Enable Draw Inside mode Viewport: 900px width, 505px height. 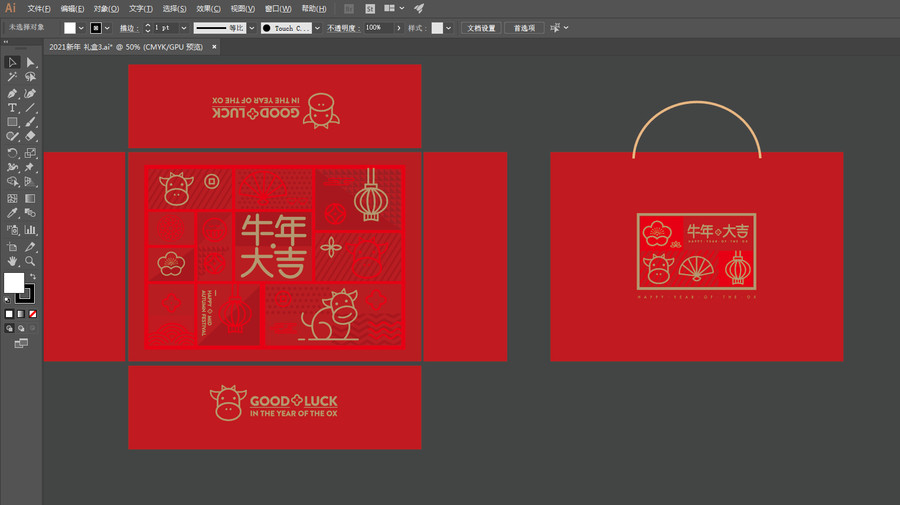coord(33,328)
